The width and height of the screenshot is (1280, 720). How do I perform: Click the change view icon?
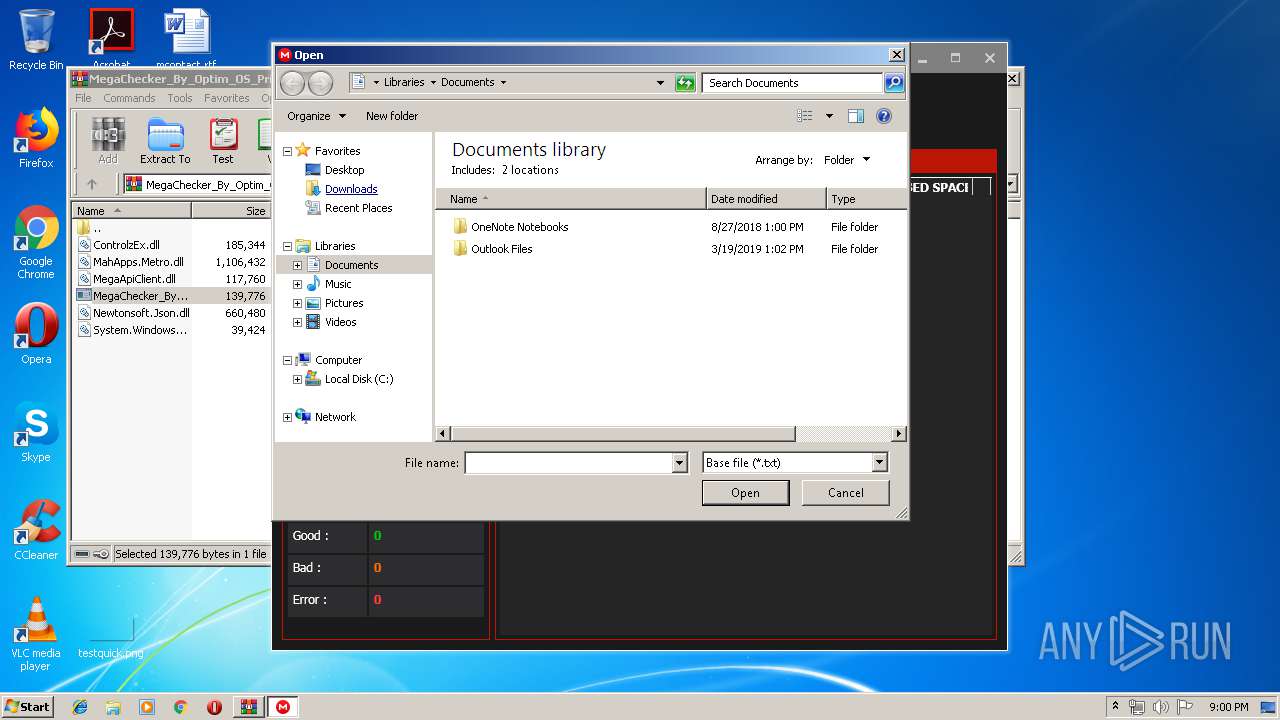tap(805, 116)
